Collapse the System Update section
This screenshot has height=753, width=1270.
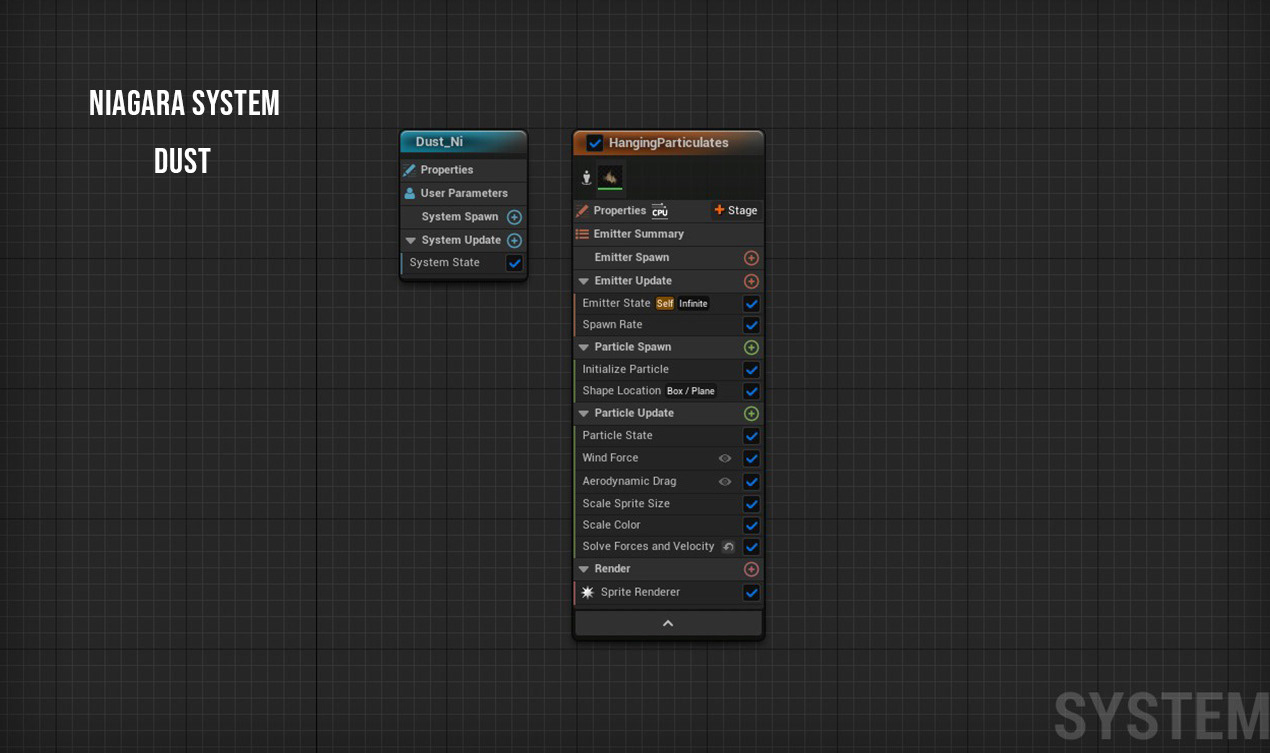[x=411, y=240]
